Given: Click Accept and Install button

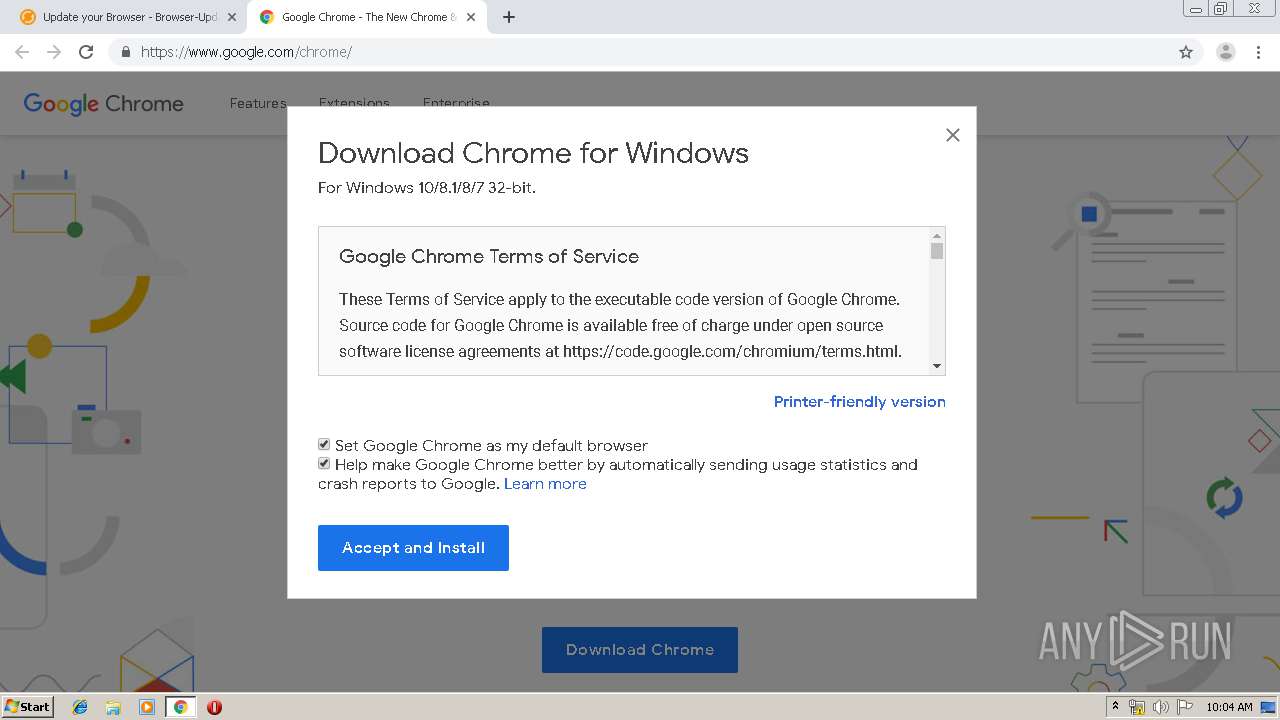Looking at the screenshot, I should click(x=413, y=548).
